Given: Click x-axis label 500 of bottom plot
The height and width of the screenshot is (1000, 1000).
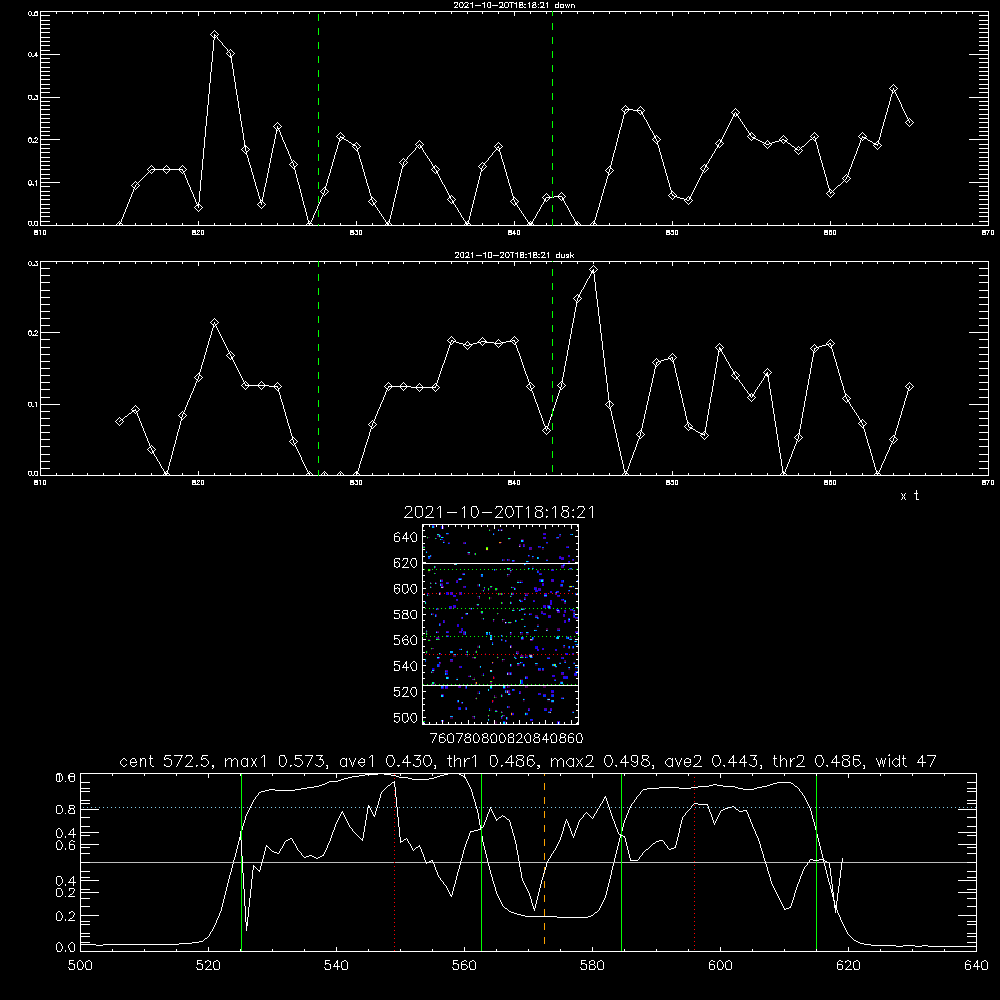Looking at the screenshot, I should pos(80,966).
